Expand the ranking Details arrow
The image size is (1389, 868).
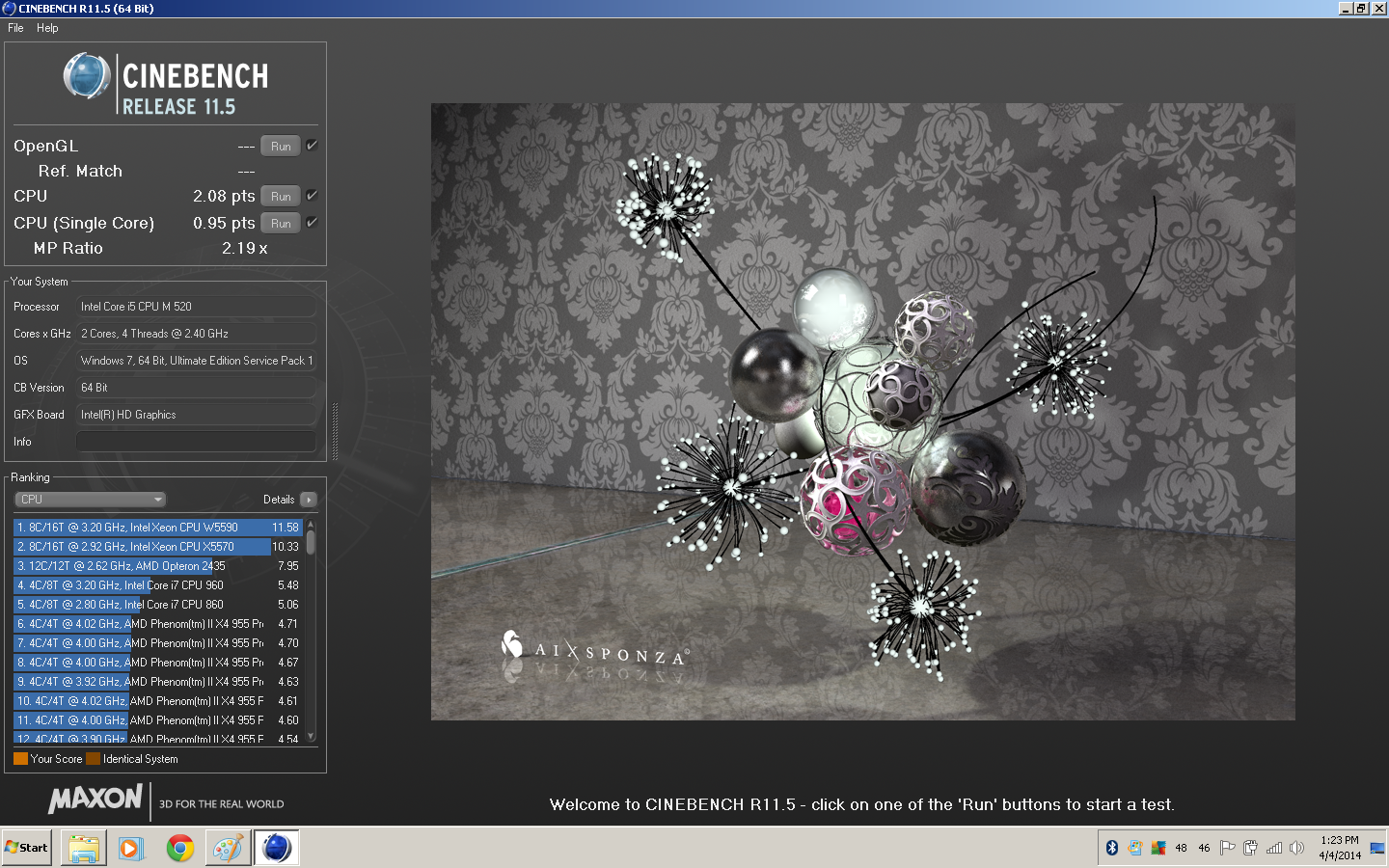pos(309,500)
